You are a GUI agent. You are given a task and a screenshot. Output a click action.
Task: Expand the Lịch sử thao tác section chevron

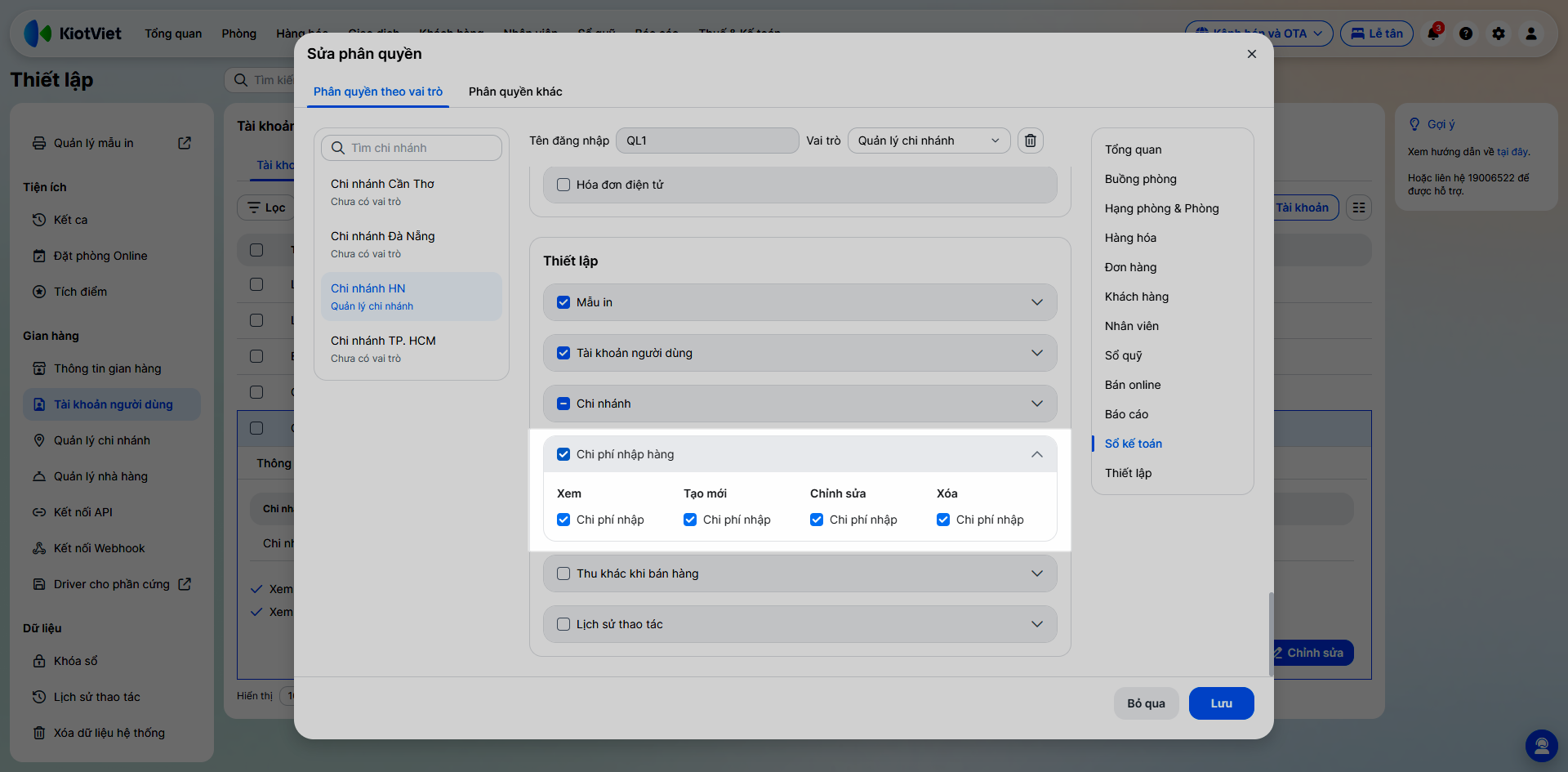coord(1037,624)
